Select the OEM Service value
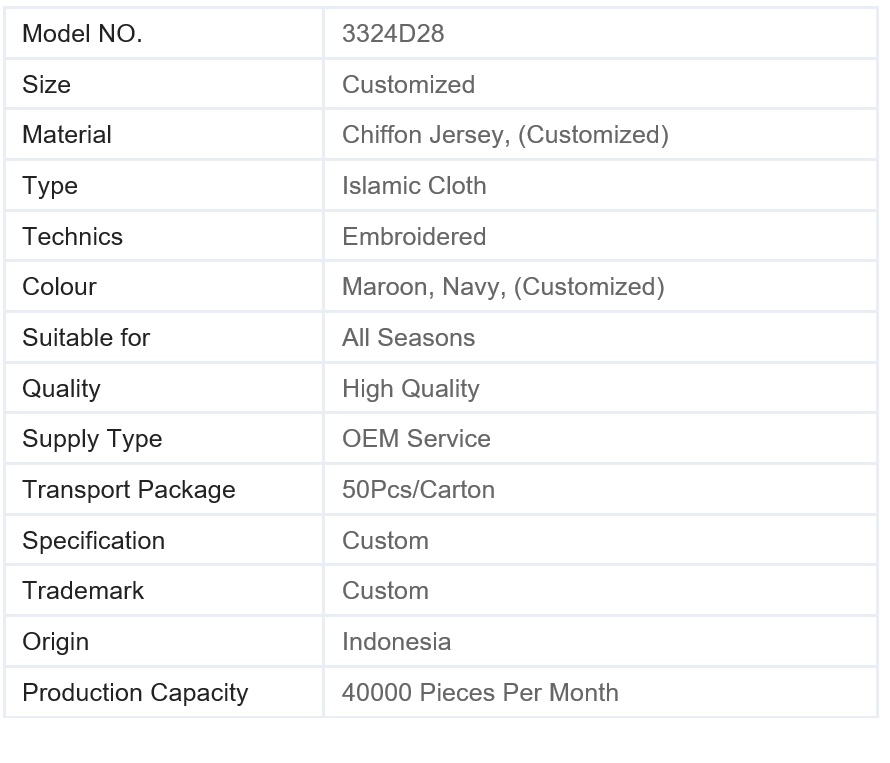Screen dimensions: 890x763 click(417, 439)
